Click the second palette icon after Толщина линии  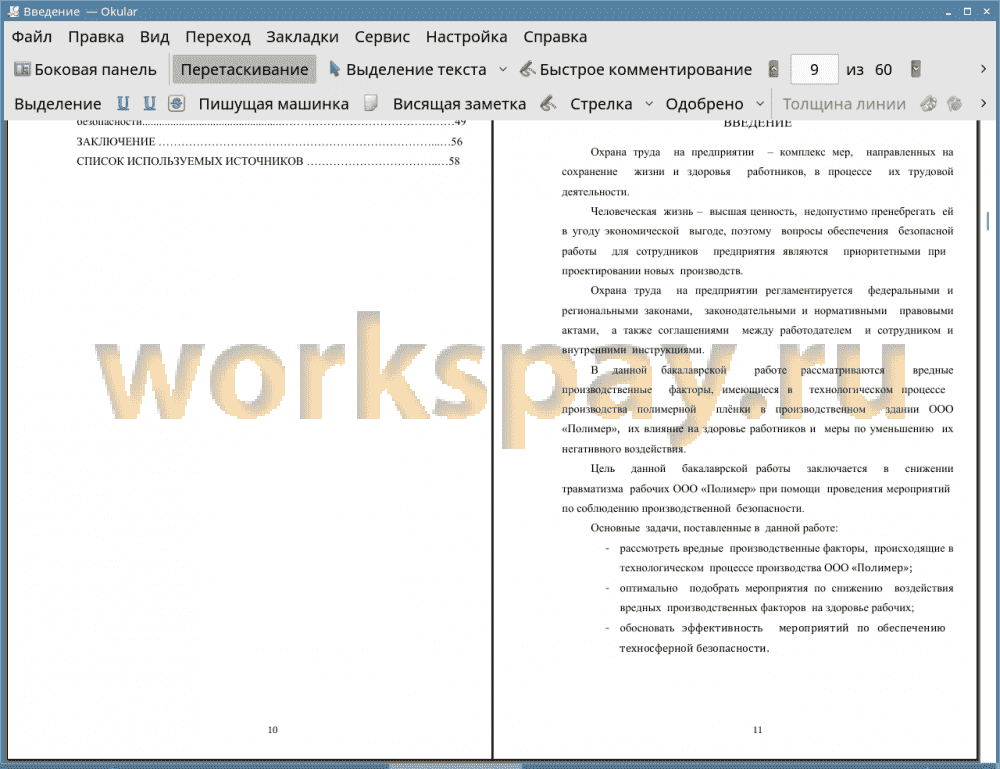point(954,103)
